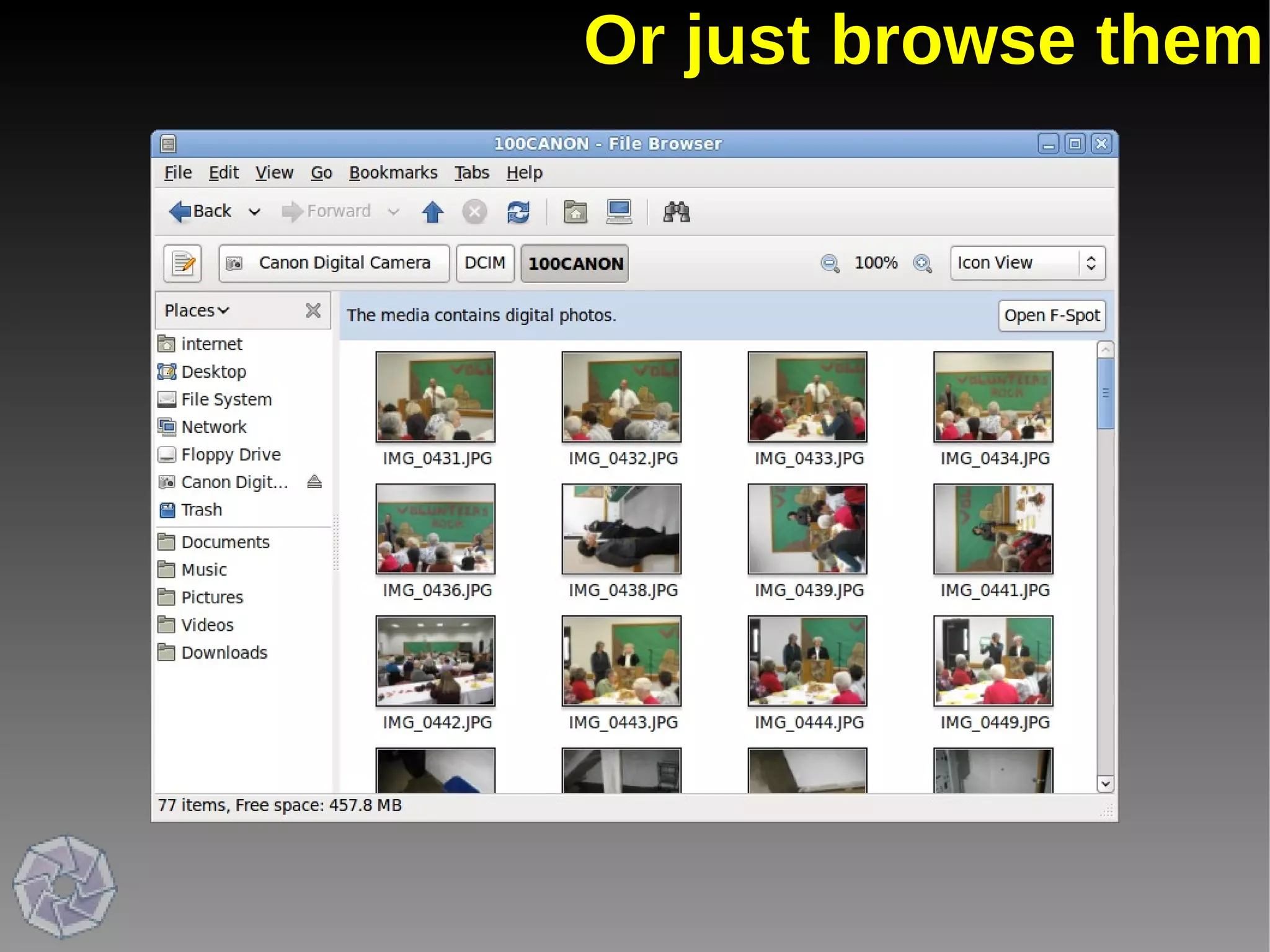Click the zoom in magnifier icon
This screenshot has height=952, width=1270.
922,264
